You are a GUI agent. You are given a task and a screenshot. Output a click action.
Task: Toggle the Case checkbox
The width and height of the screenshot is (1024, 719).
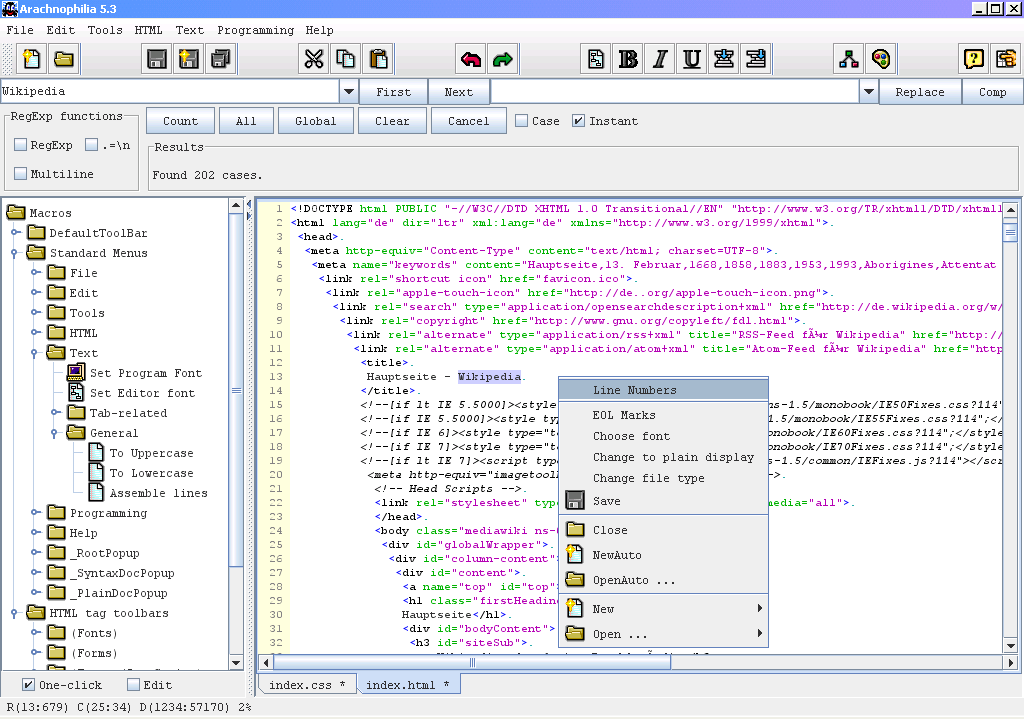(x=521, y=121)
